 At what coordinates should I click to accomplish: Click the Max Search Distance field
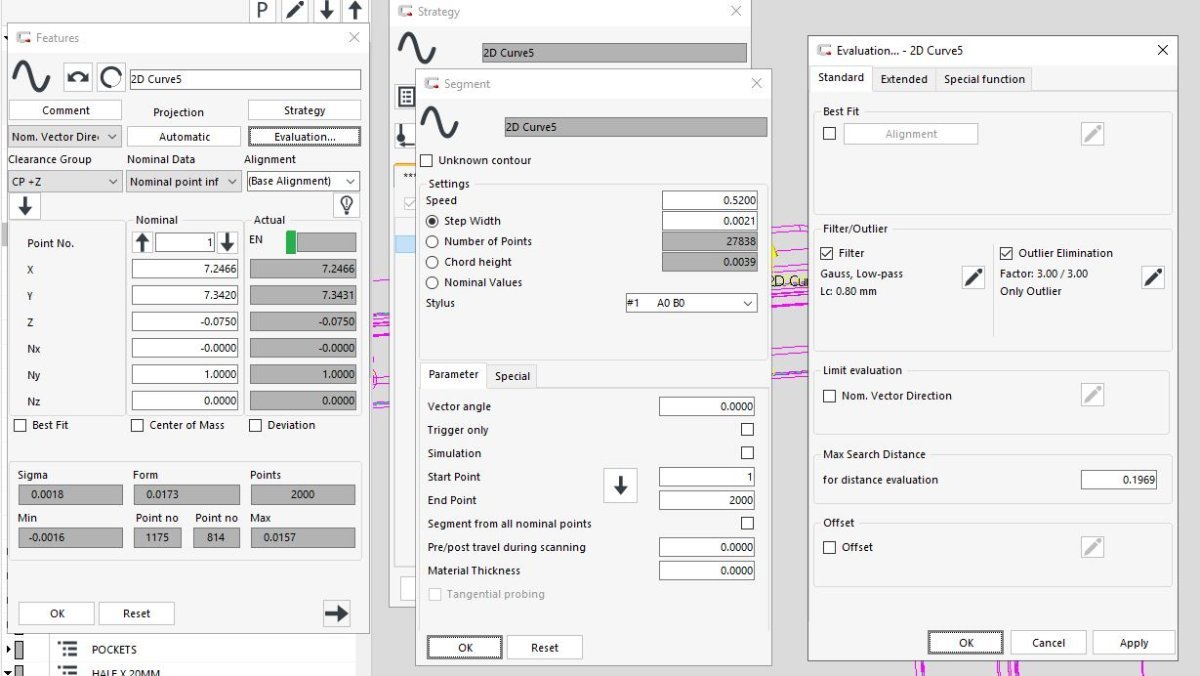pyautogui.click(x=1118, y=480)
